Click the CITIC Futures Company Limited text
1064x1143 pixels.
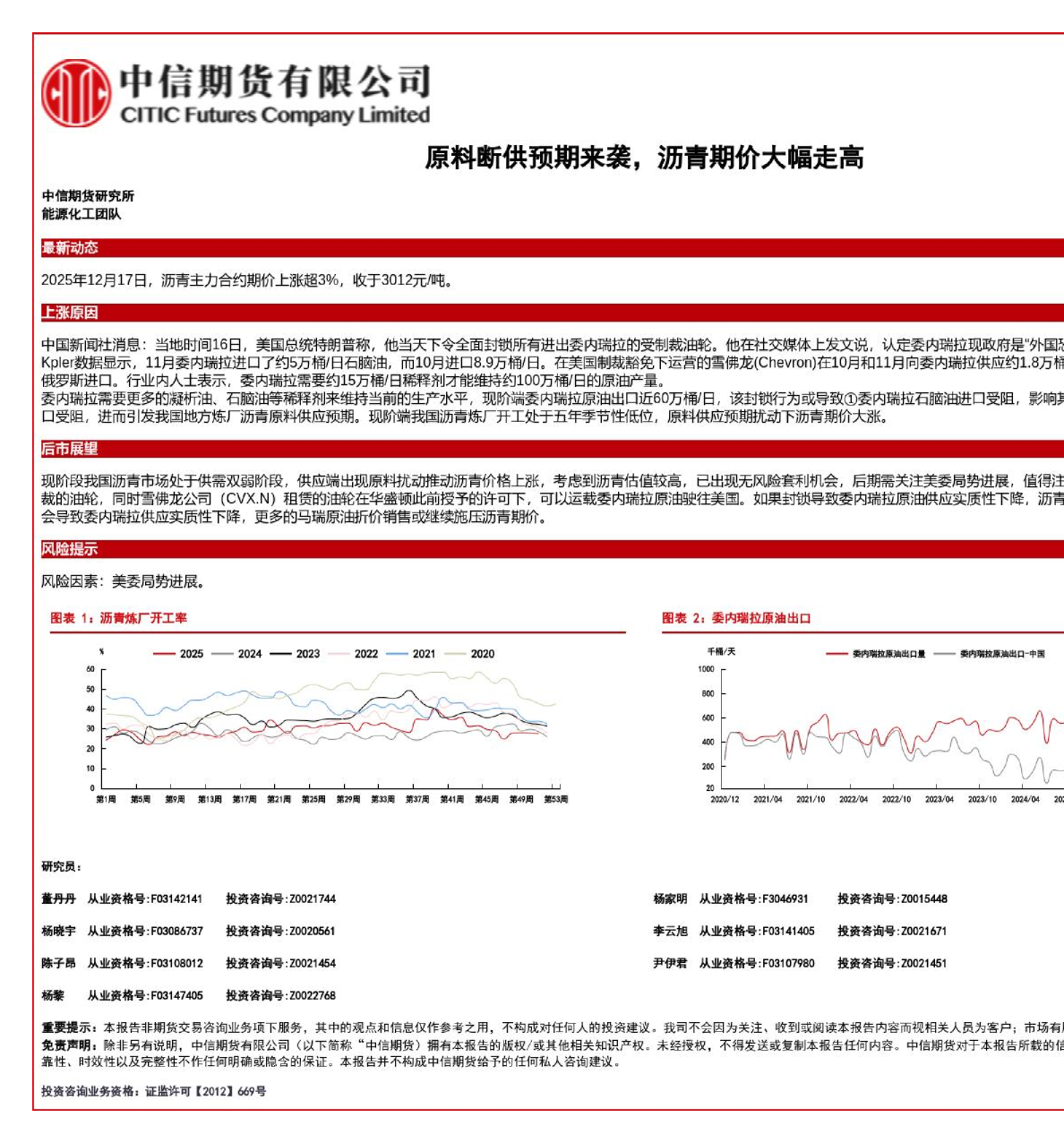coord(275,116)
